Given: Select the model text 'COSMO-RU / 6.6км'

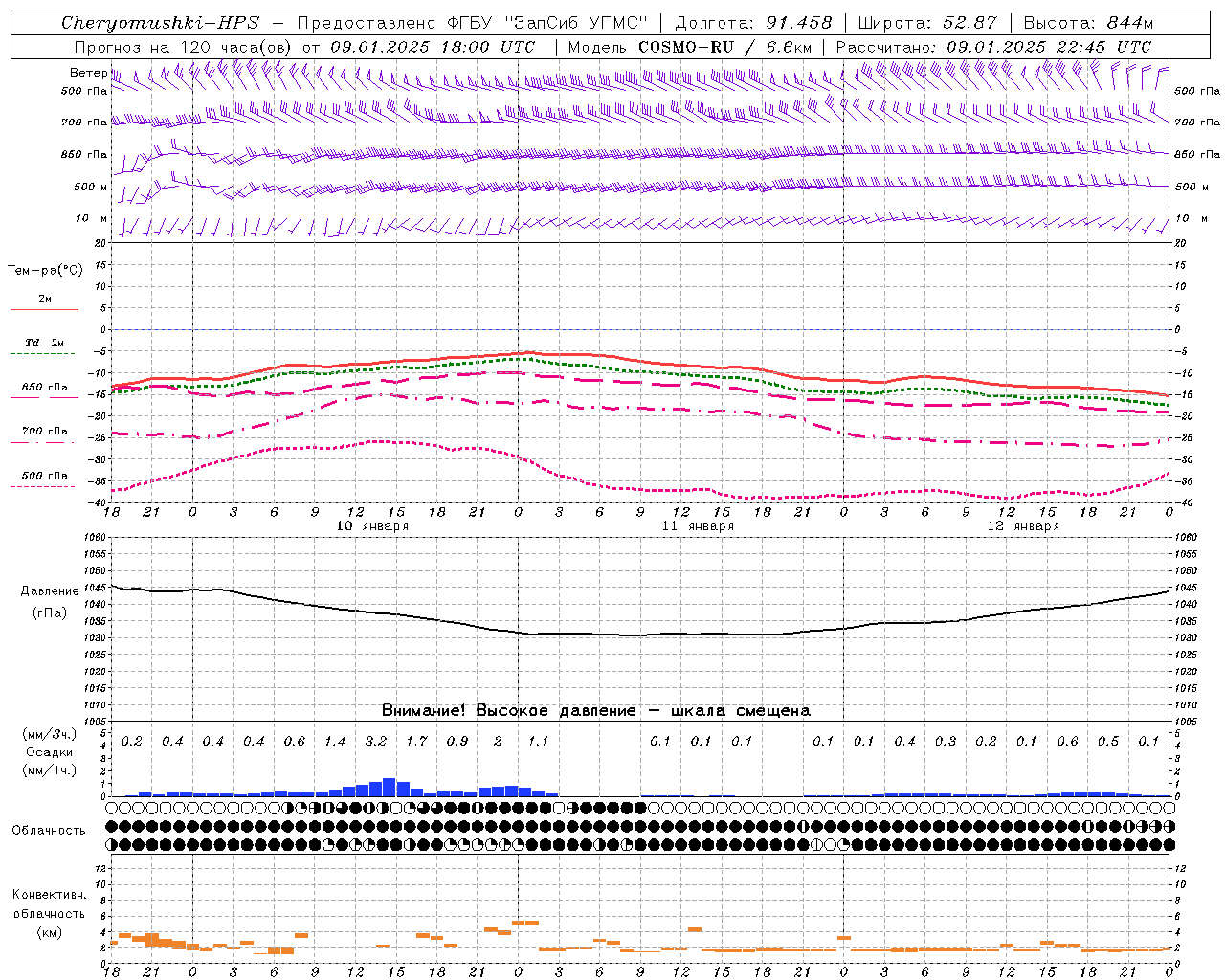Looking at the screenshot, I should point(725,47).
